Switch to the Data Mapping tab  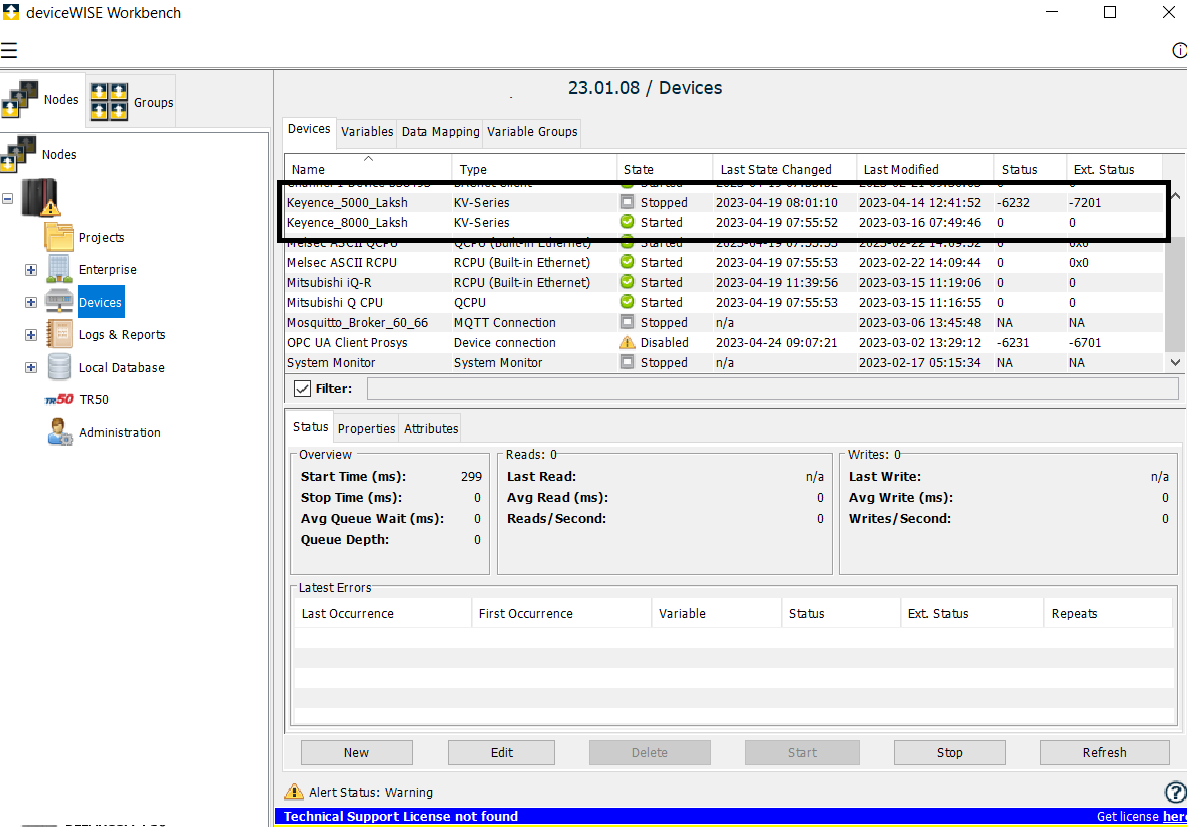click(438, 132)
